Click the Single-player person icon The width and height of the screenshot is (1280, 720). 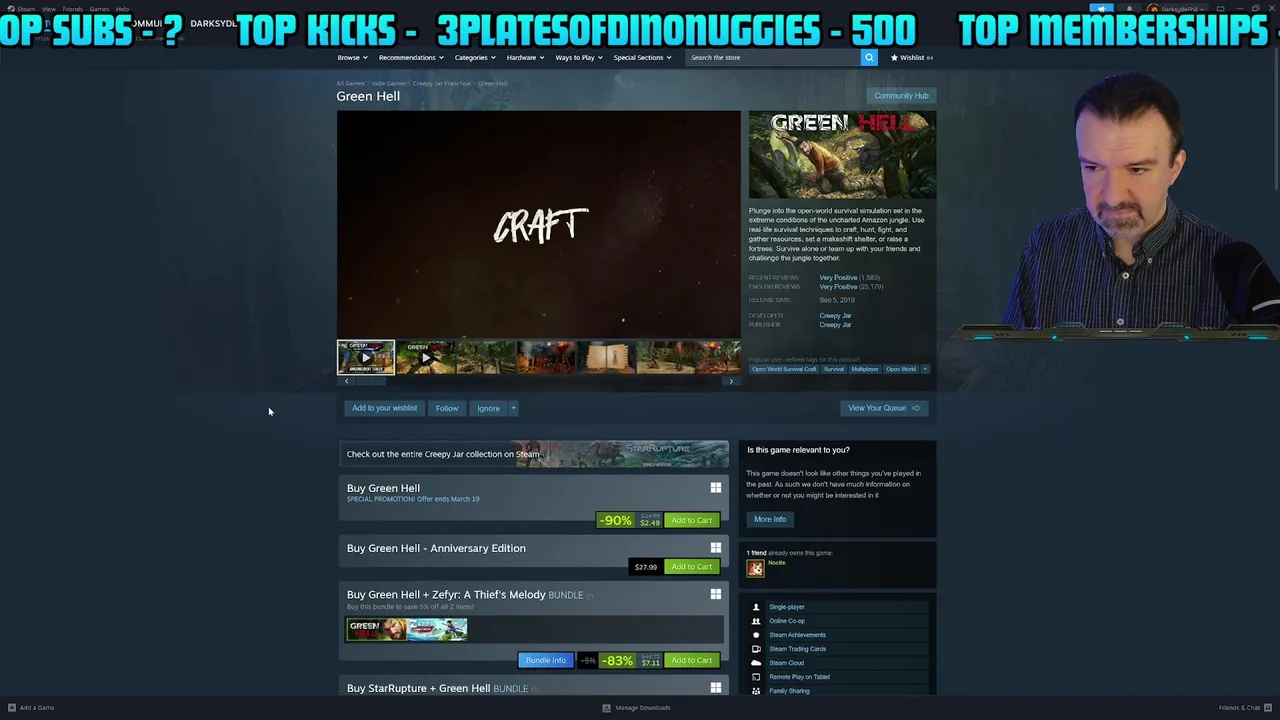coord(756,607)
